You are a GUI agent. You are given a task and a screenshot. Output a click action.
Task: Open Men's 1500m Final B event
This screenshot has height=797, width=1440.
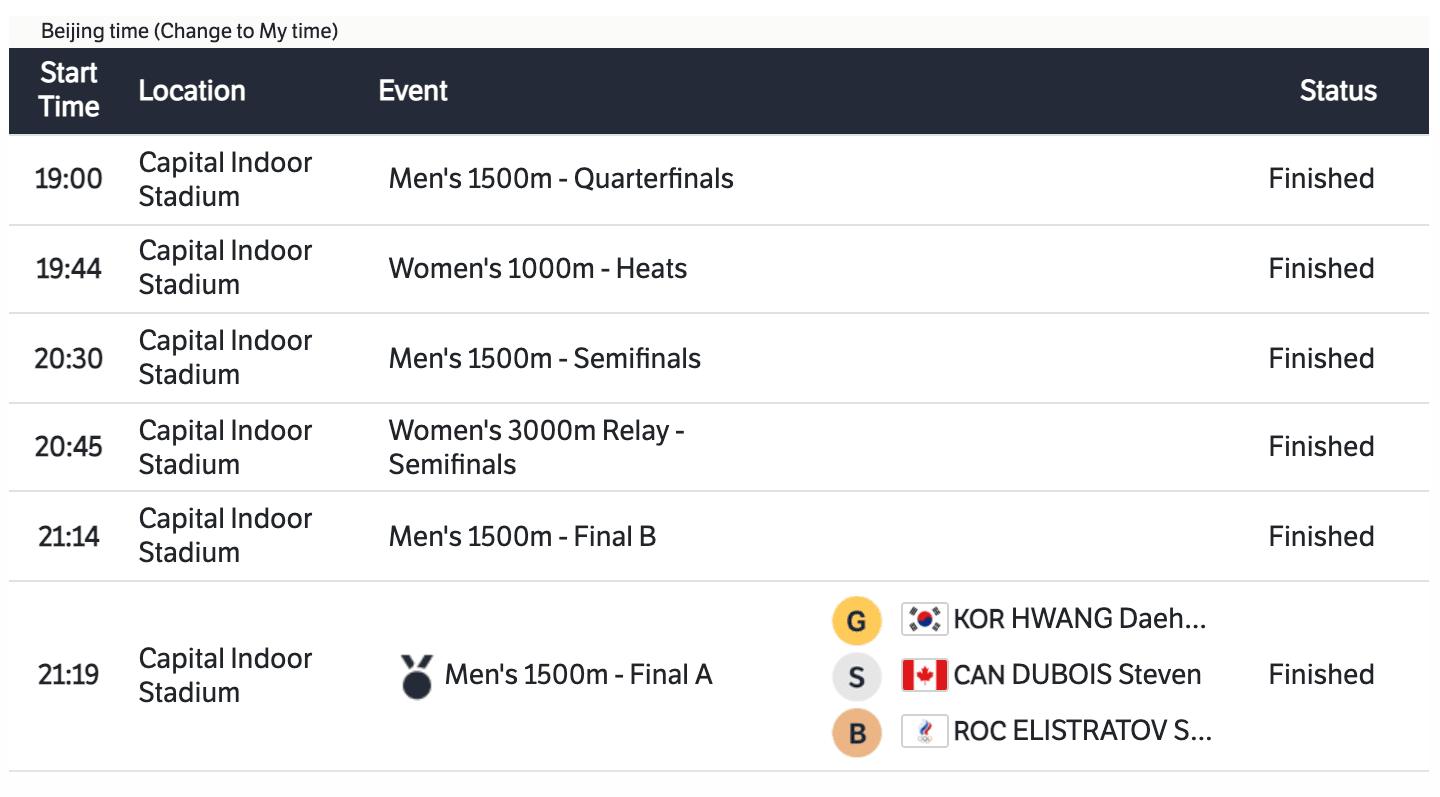522,537
